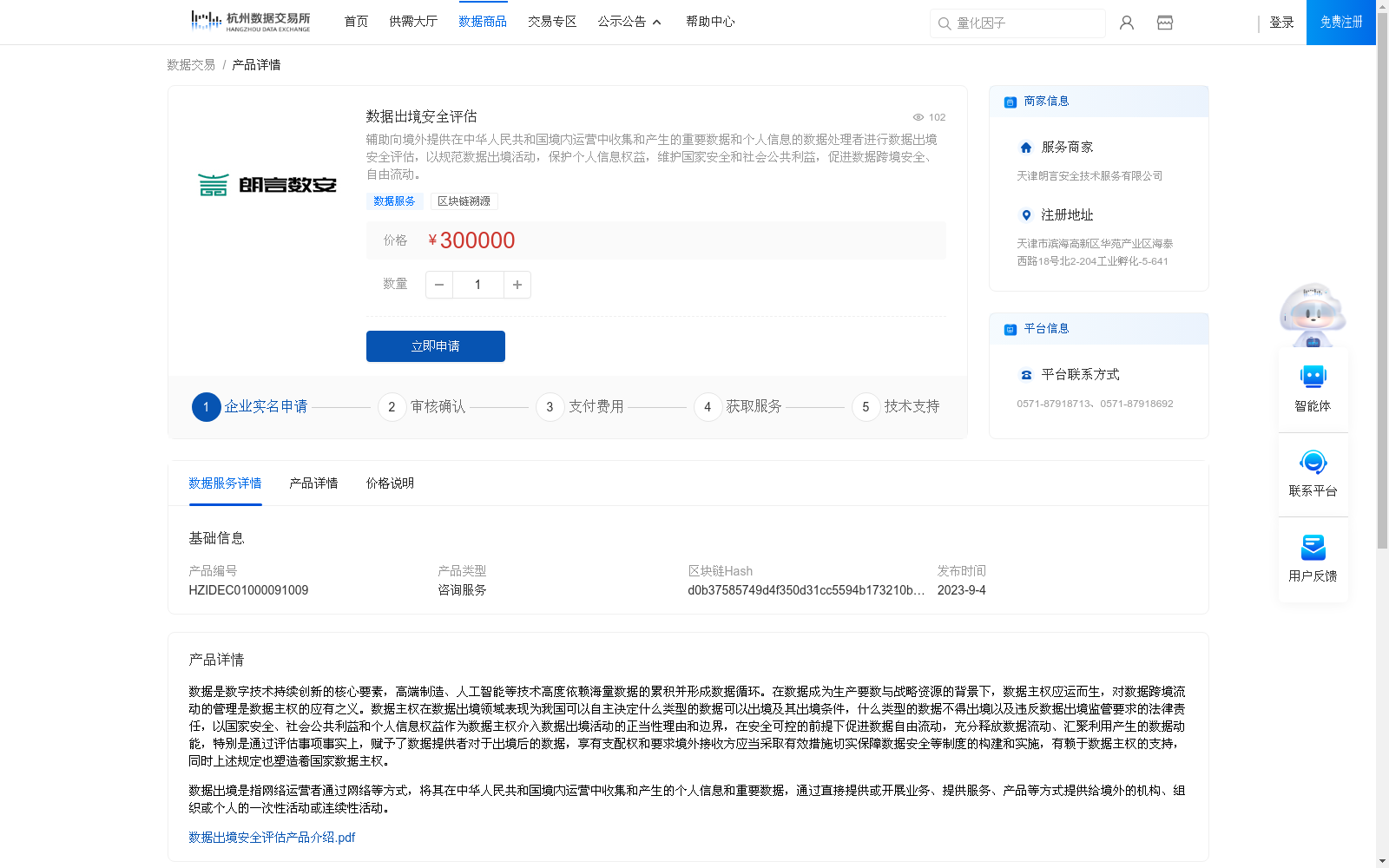Click product number HZIDEC01000091009

248,590
